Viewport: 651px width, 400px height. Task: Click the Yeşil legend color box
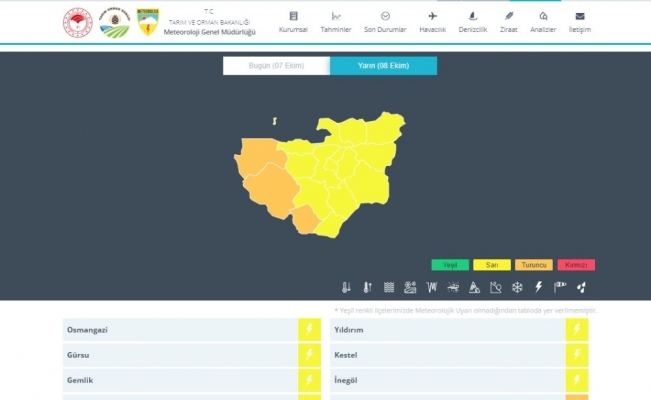[x=450, y=265]
